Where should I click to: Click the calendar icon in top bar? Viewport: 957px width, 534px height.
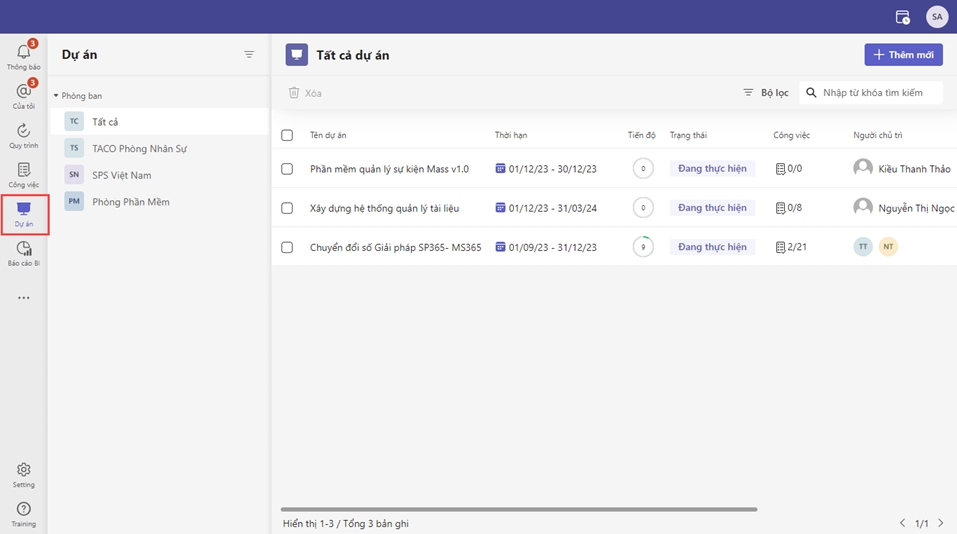(x=902, y=17)
